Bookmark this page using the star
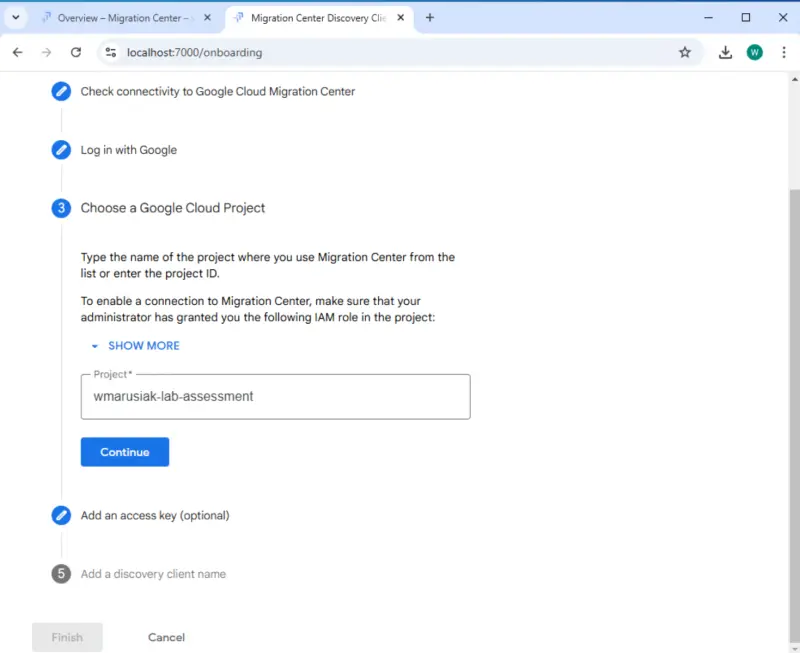800x653 pixels. 685,52
